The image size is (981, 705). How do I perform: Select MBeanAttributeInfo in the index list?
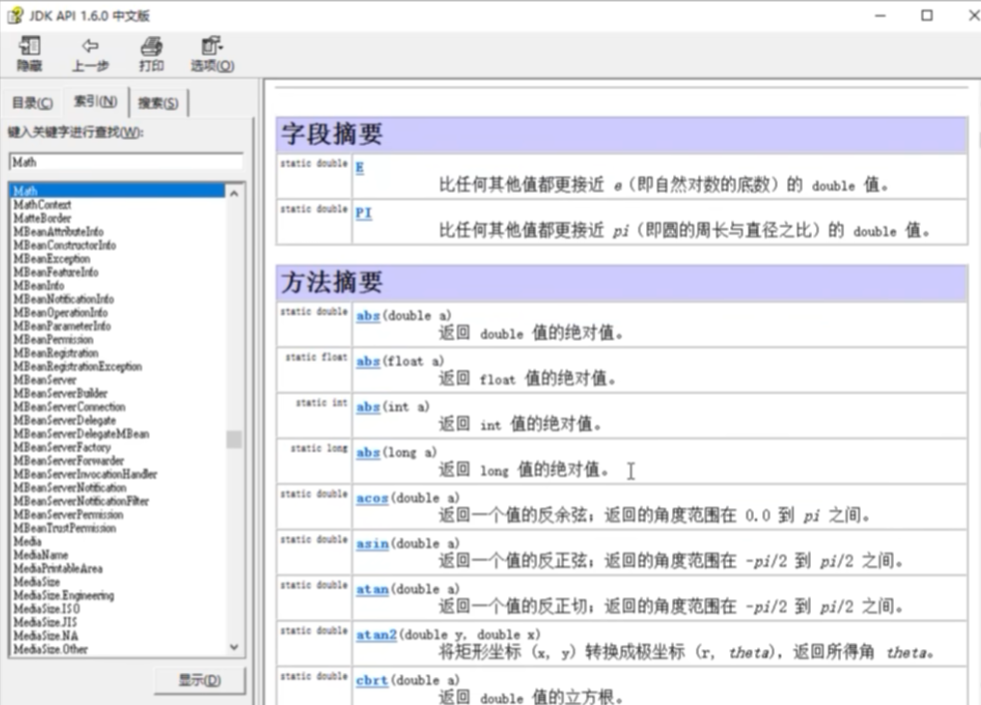coord(58,231)
